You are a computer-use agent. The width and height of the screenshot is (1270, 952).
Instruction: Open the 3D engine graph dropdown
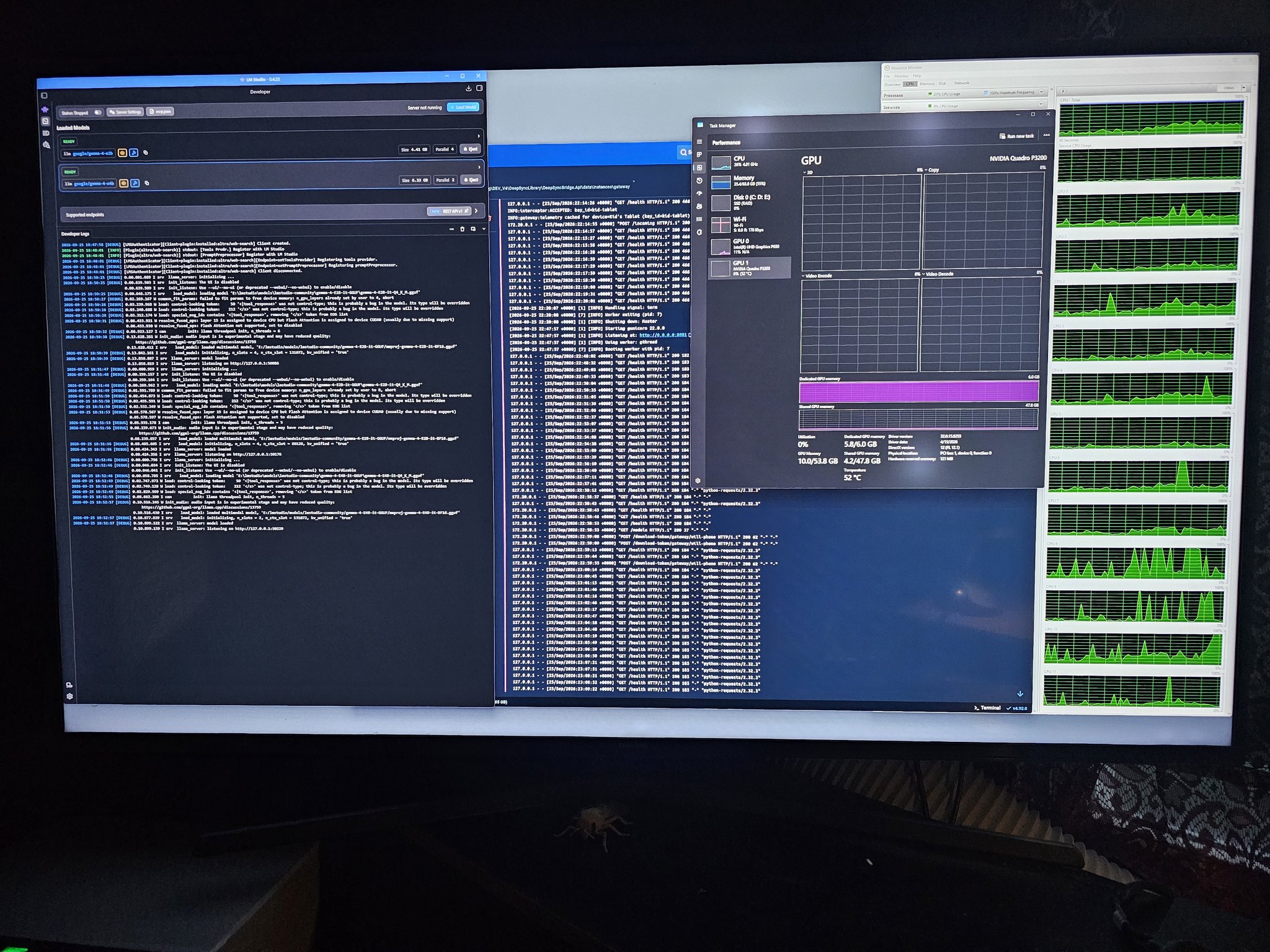click(x=808, y=172)
